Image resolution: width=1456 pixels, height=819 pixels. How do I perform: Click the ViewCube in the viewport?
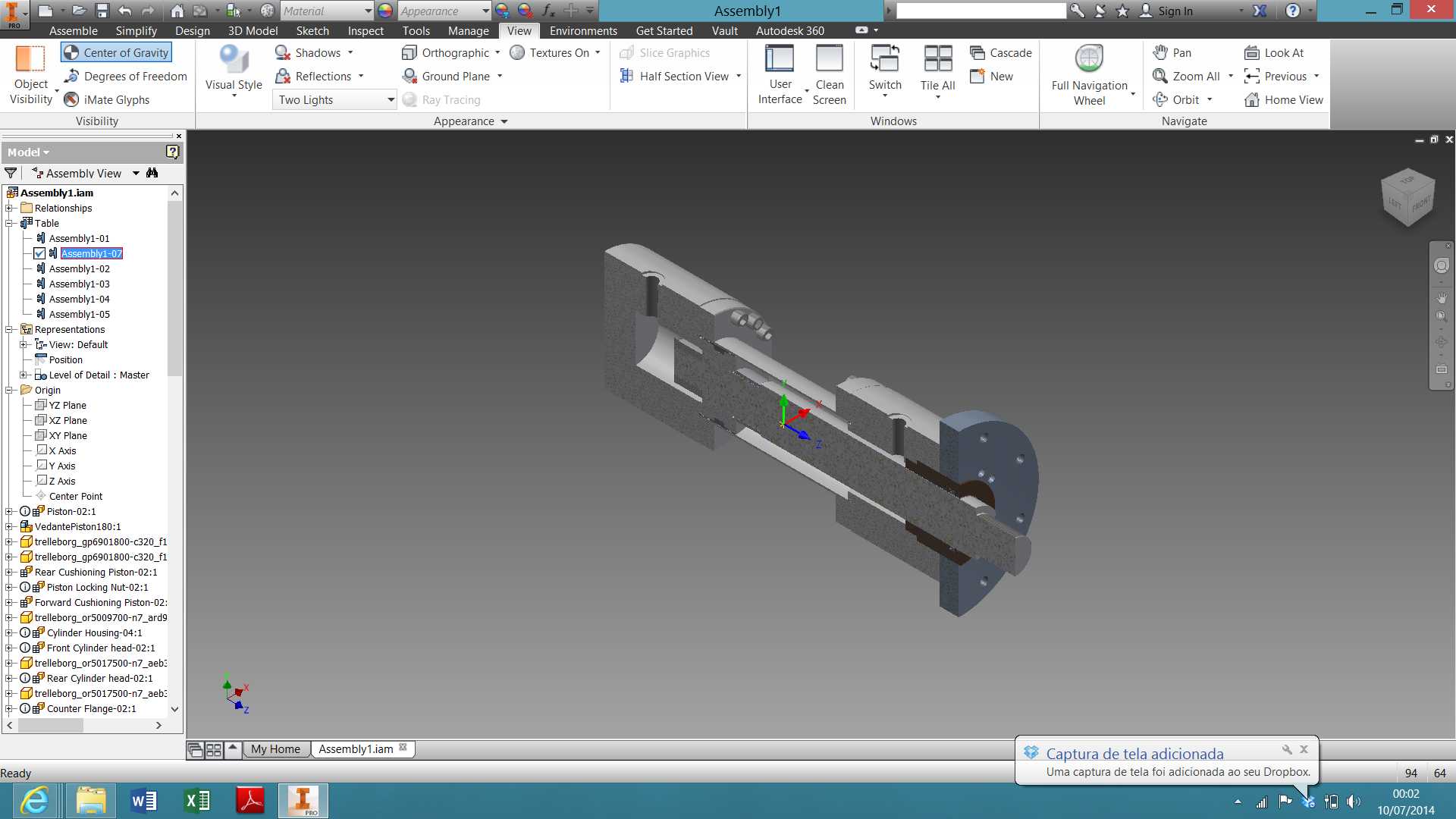pos(1408,197)
